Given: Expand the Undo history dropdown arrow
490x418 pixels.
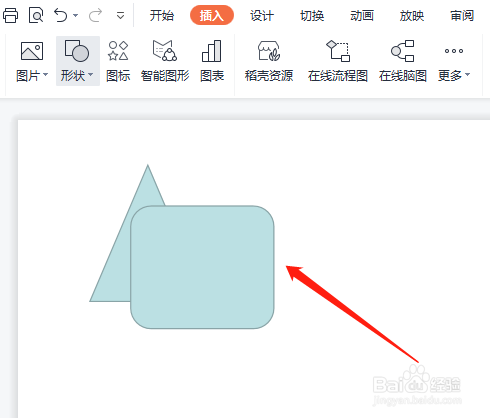Looking at the screenshot, I should [76, 15].
